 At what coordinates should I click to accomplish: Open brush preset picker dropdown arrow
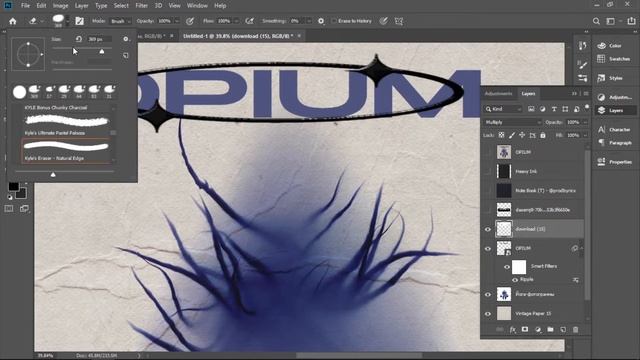pos(68,21)
